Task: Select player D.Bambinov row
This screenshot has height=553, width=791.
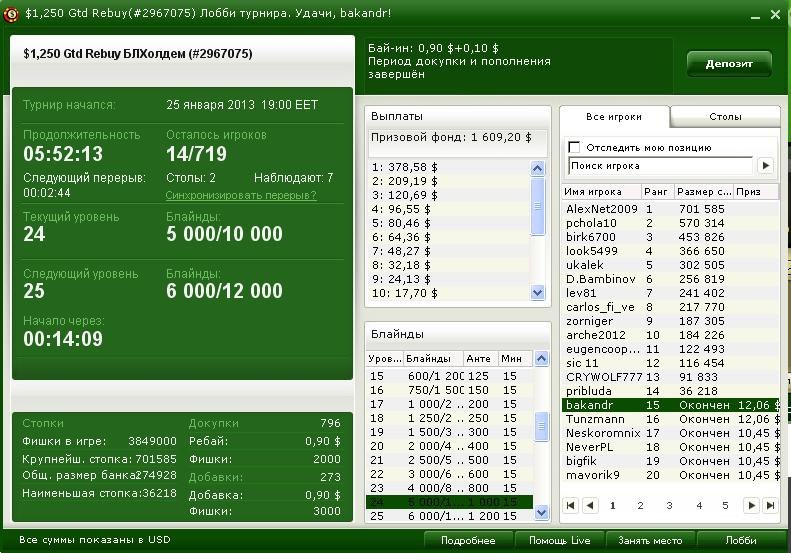Action: (x=670, y=279)
